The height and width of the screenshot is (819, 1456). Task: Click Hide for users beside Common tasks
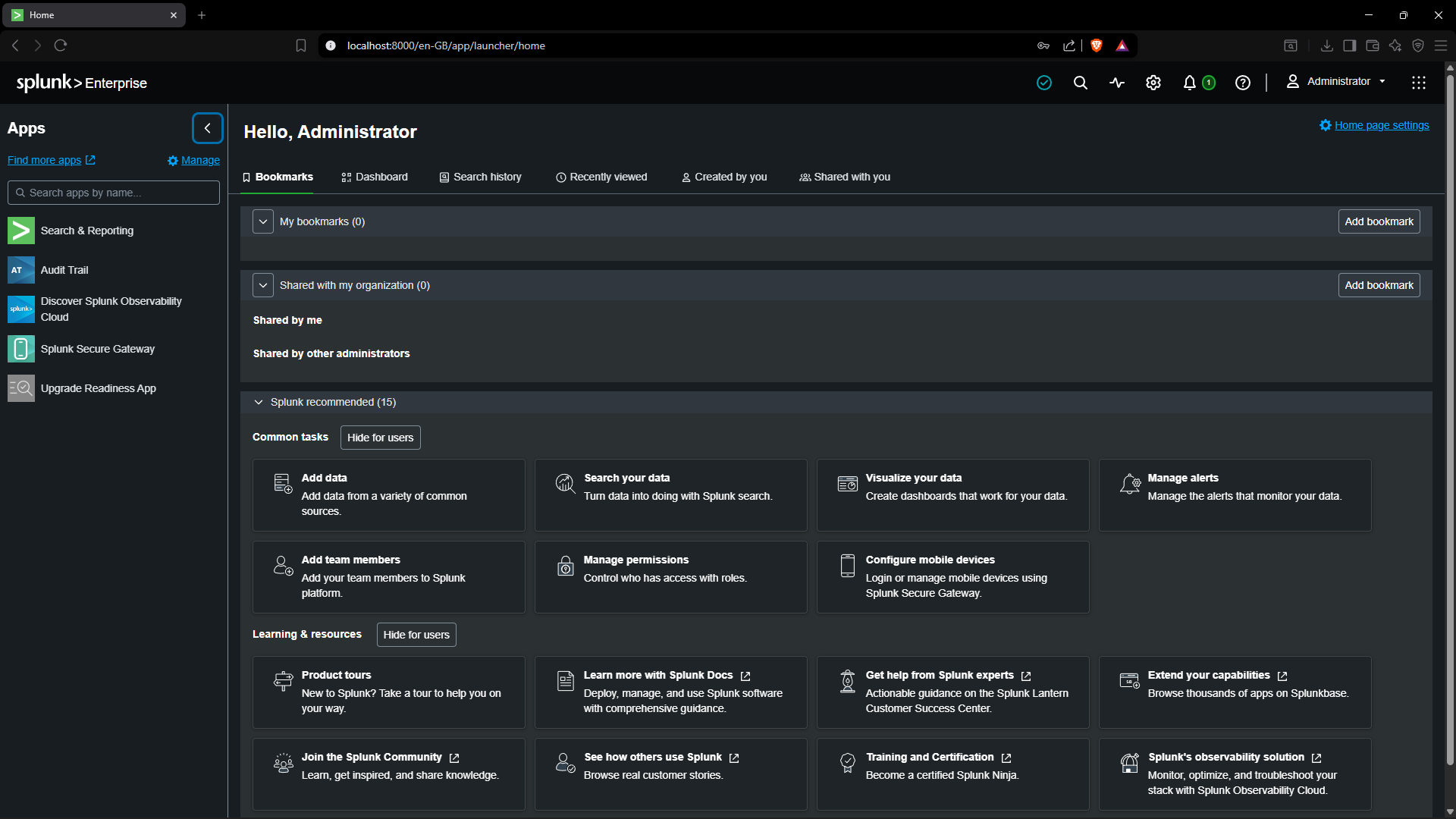pyautogui.click(x=380, y=438)
